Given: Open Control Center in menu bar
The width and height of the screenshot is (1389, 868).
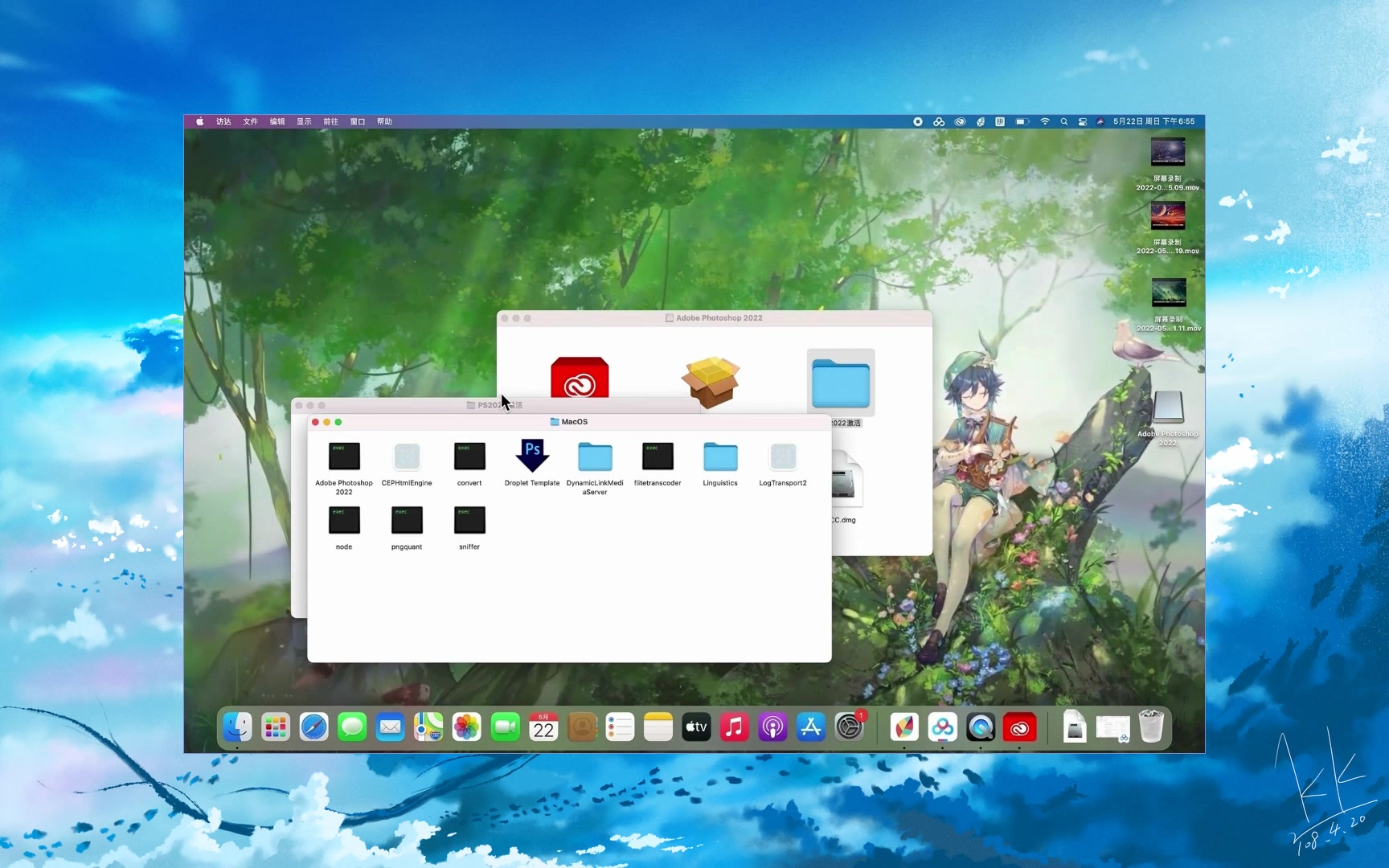Looking at the screenshot, I should tap(1083, 121).
